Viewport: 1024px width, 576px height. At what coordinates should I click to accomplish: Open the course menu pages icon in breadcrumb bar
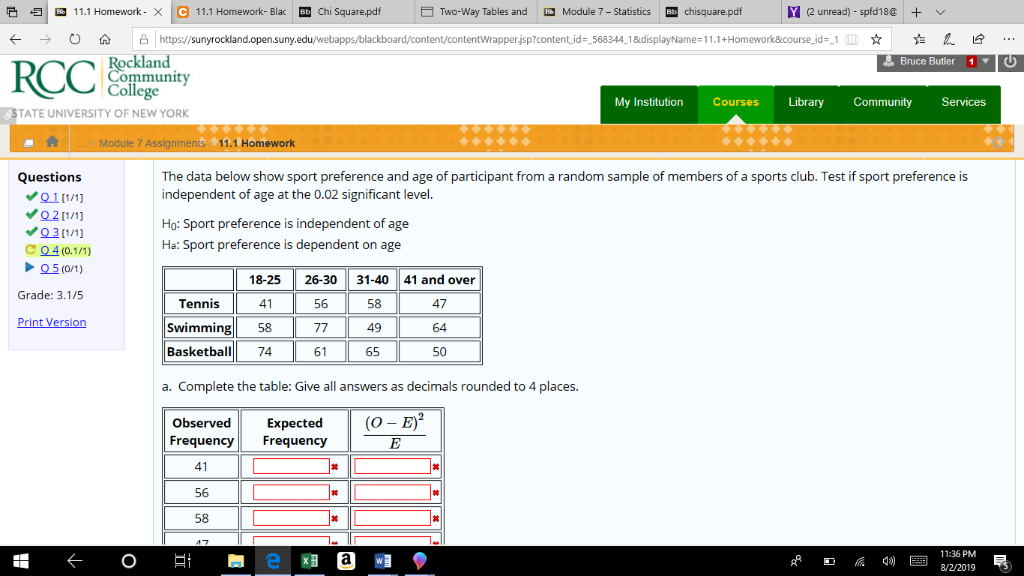point(26,142)
